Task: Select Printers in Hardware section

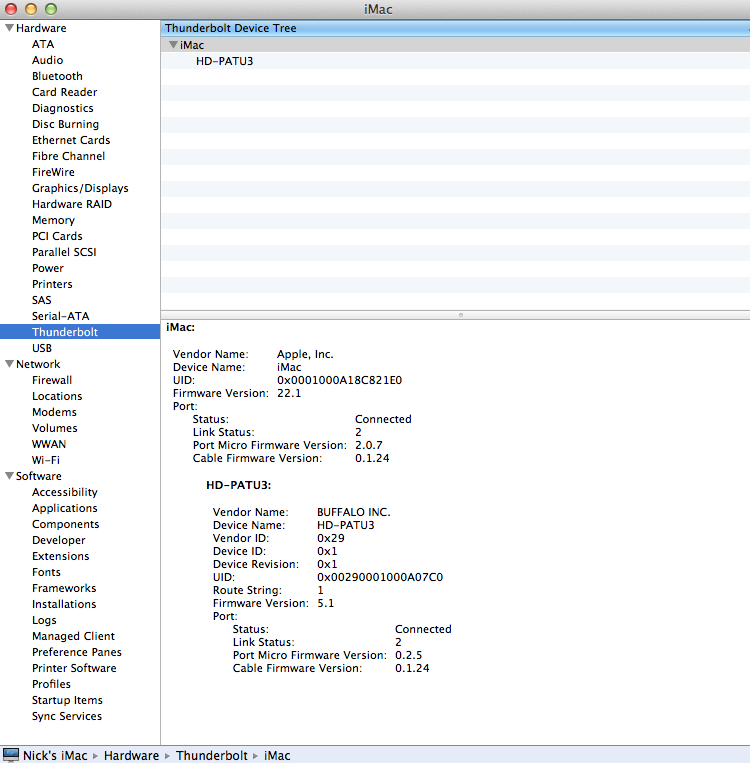Action: (x=52, y=284)
